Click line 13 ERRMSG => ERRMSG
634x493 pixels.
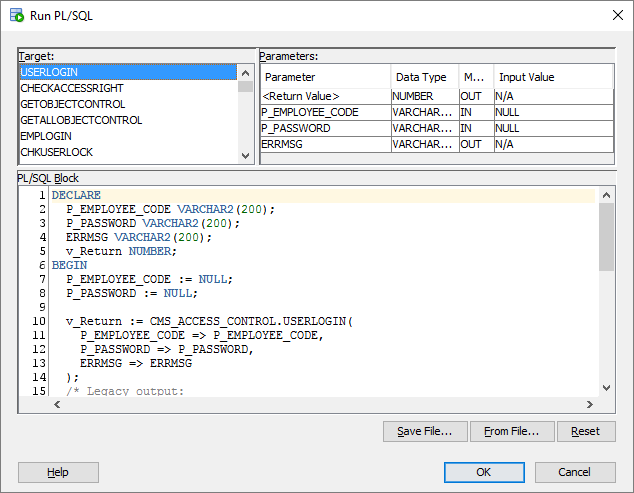(136, 363)
